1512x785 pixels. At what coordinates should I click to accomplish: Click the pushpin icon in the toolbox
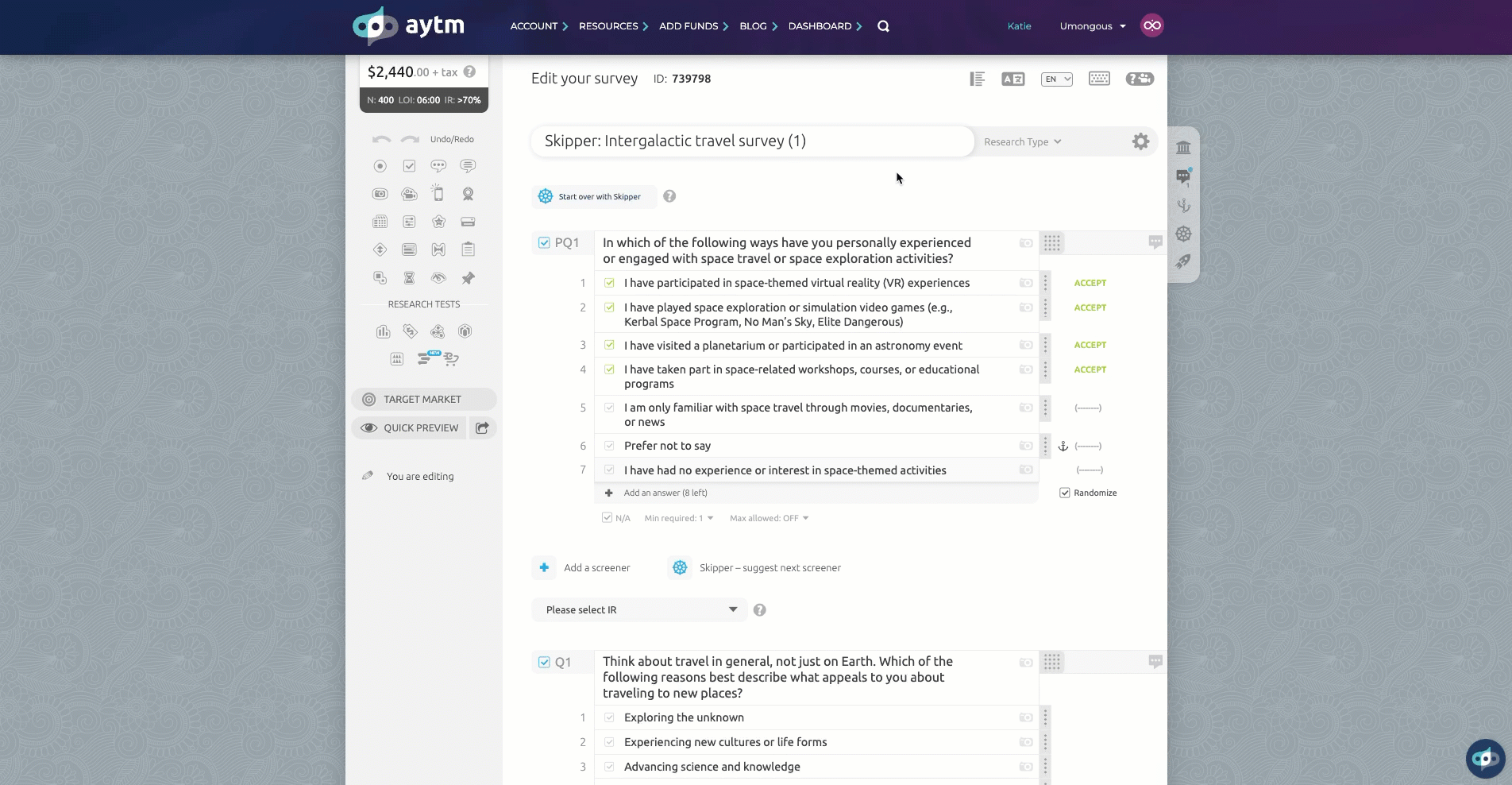[x=468, y=278]
